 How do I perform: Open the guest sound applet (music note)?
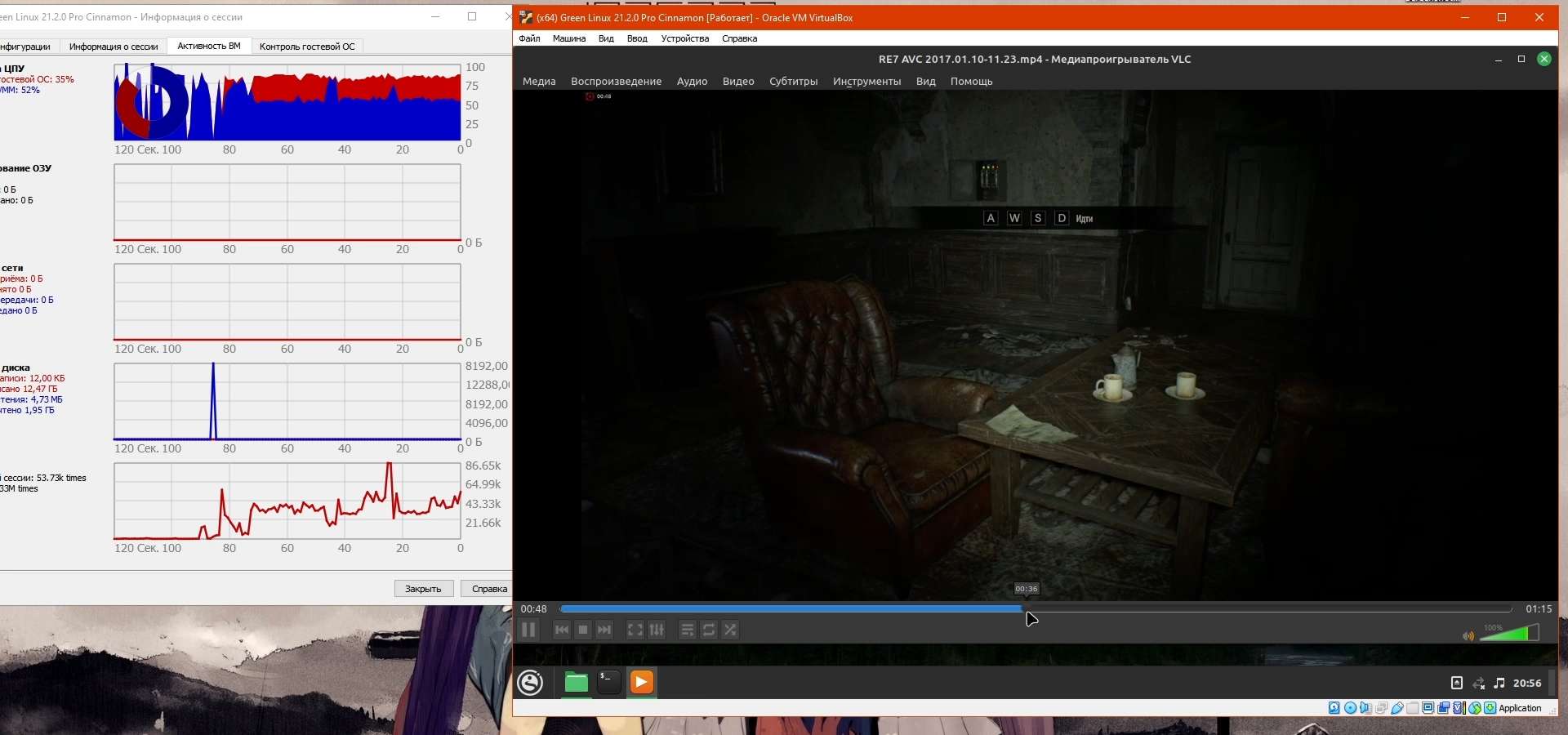pos(1499,683)
